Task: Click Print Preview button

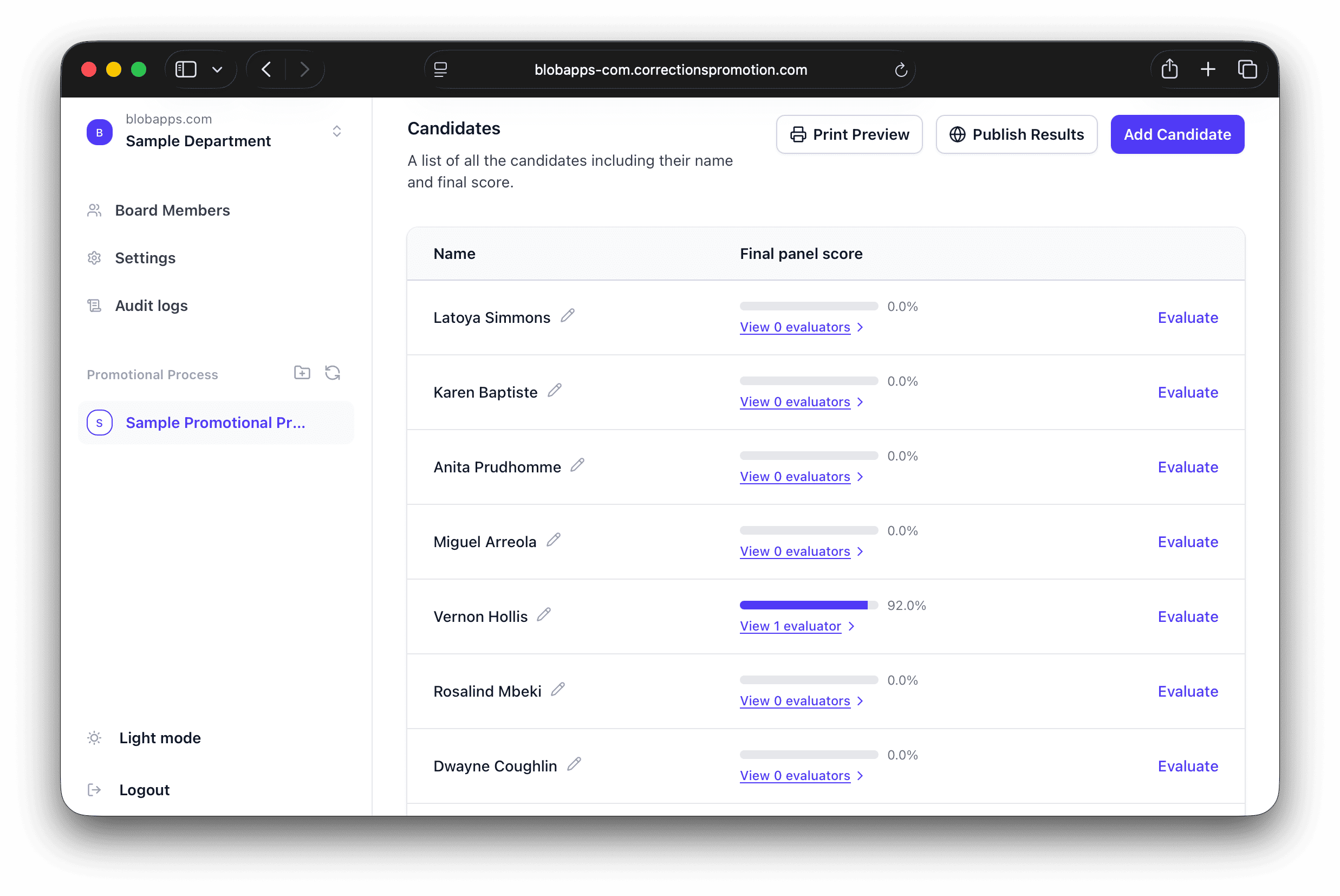Action: (849, 134)
